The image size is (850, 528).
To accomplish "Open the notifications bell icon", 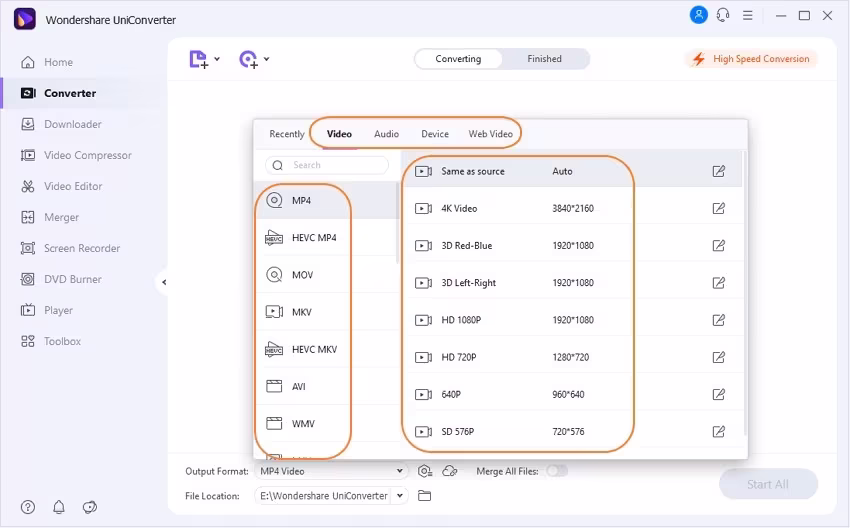I will point(59,507).
